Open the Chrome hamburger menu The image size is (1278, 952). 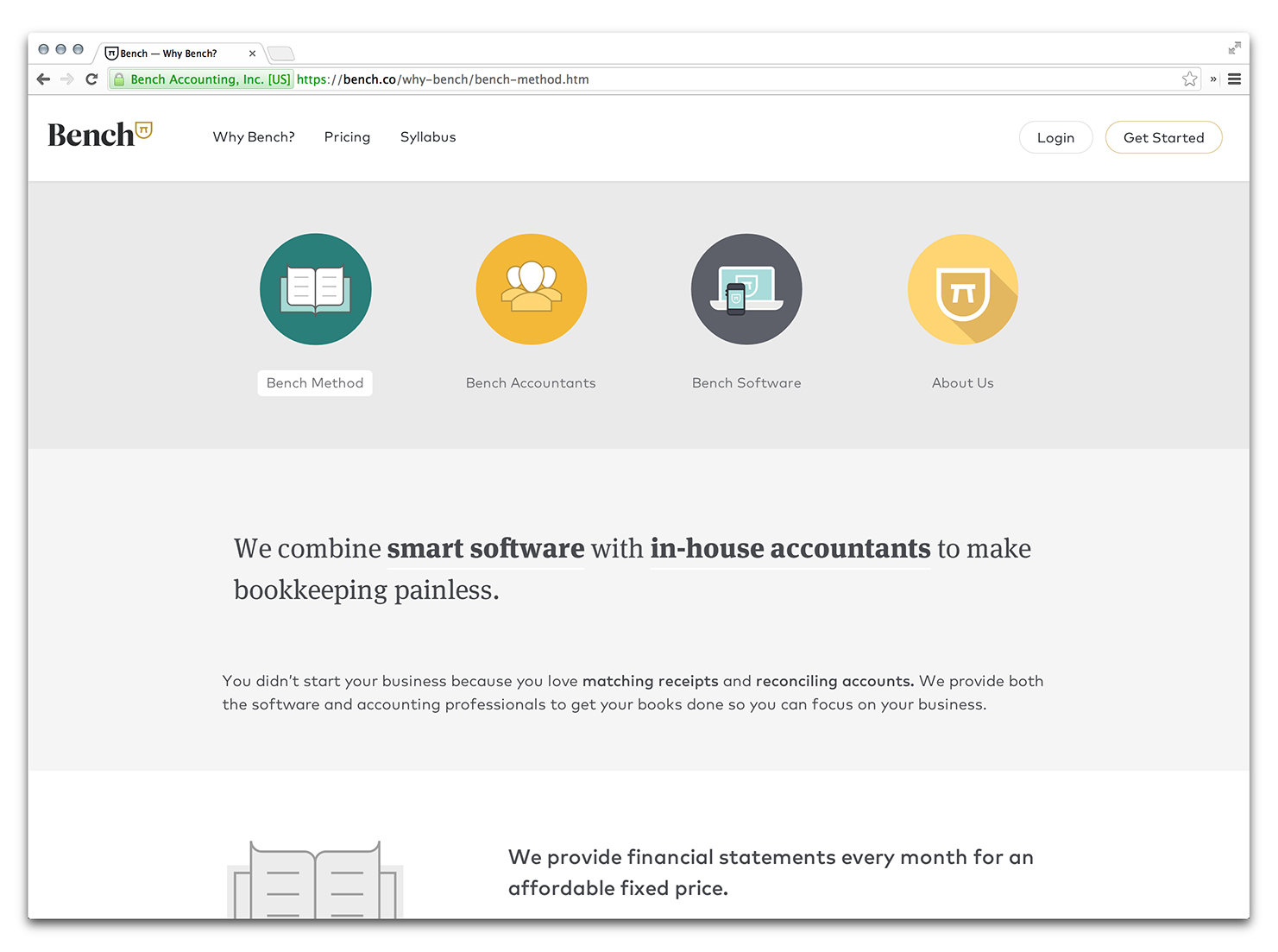coord(1234,79)
